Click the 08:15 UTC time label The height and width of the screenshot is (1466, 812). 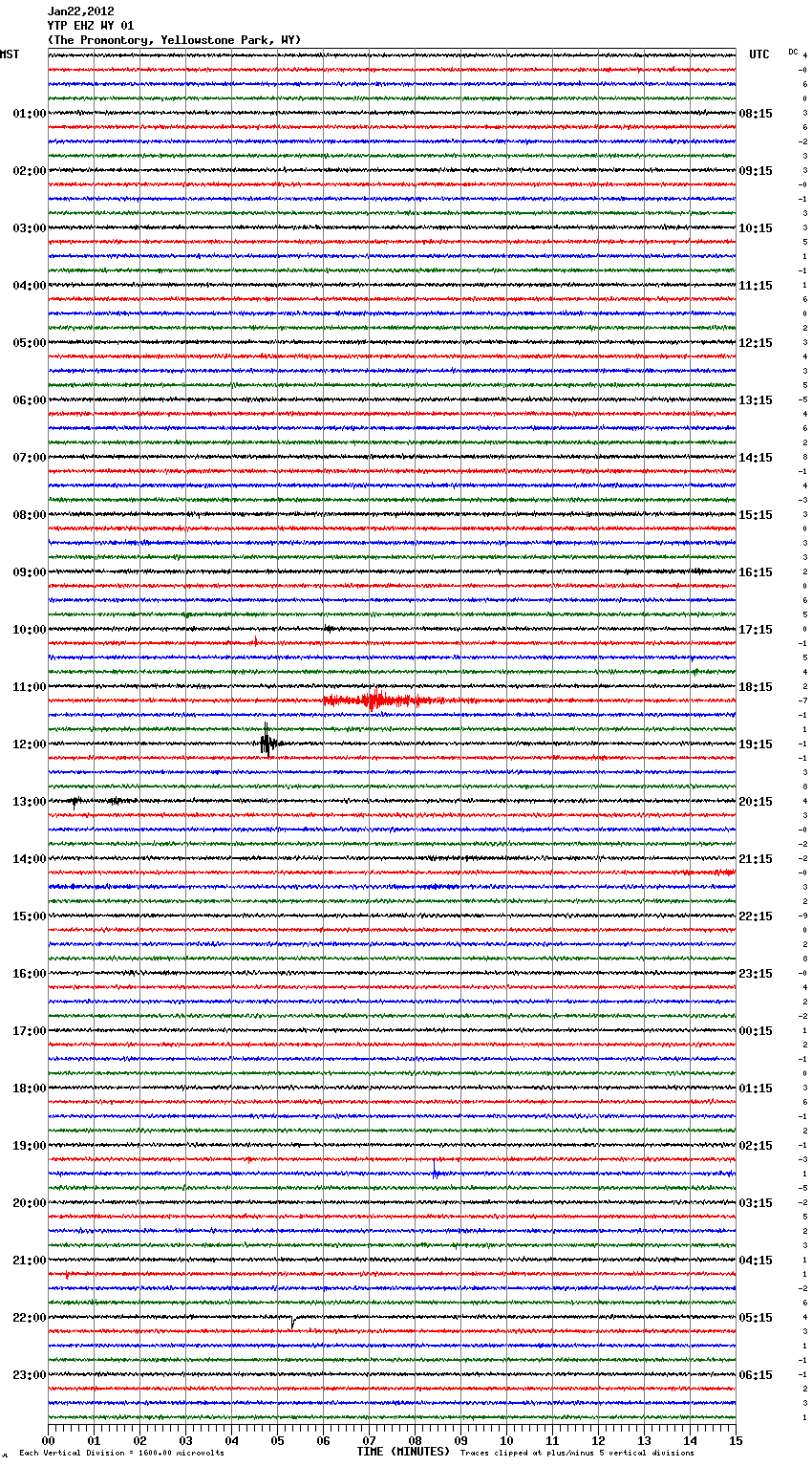(x=756, y=114)
